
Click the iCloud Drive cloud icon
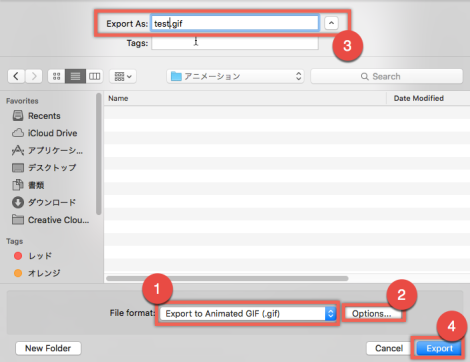pos(18,133)
